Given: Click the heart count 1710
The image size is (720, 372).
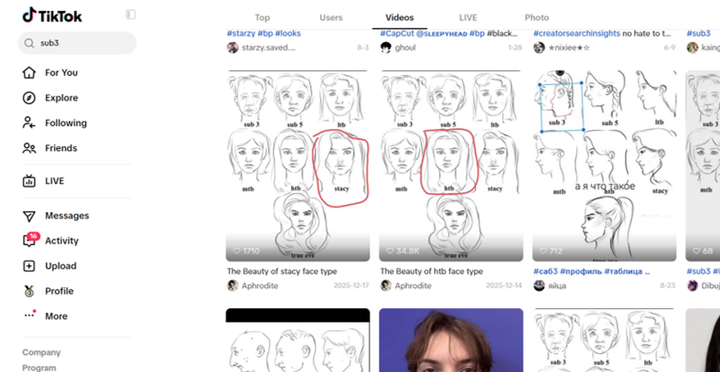Looking at the screenshot, I should 247,251.
